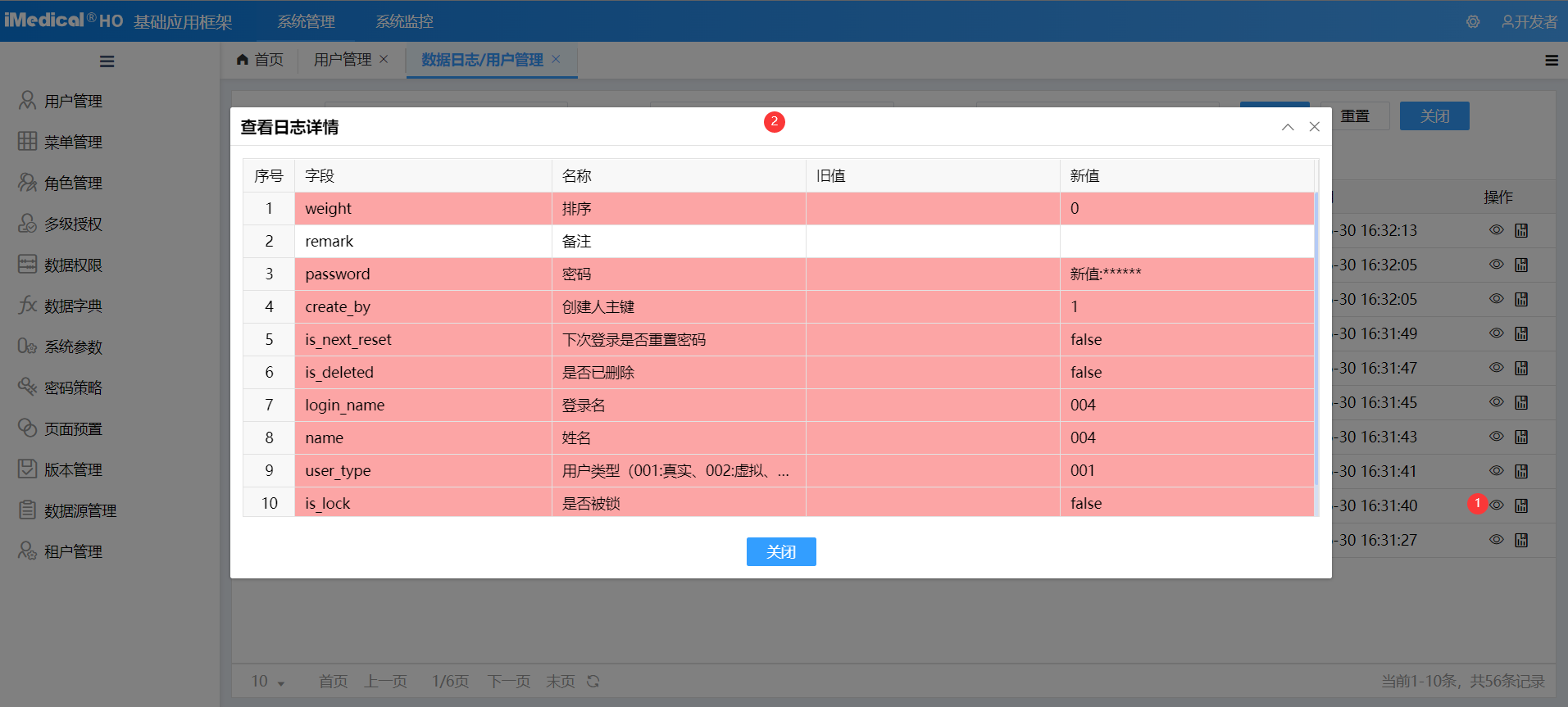This screenshot has width=1568, height=707.
Task: Click the 关闭 button beside 重置
Action: 1434,116
